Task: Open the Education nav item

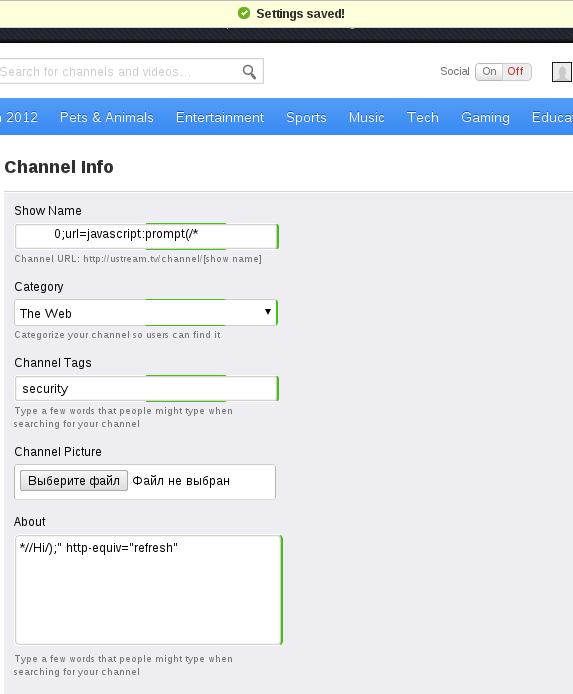Action: (552, 117)
